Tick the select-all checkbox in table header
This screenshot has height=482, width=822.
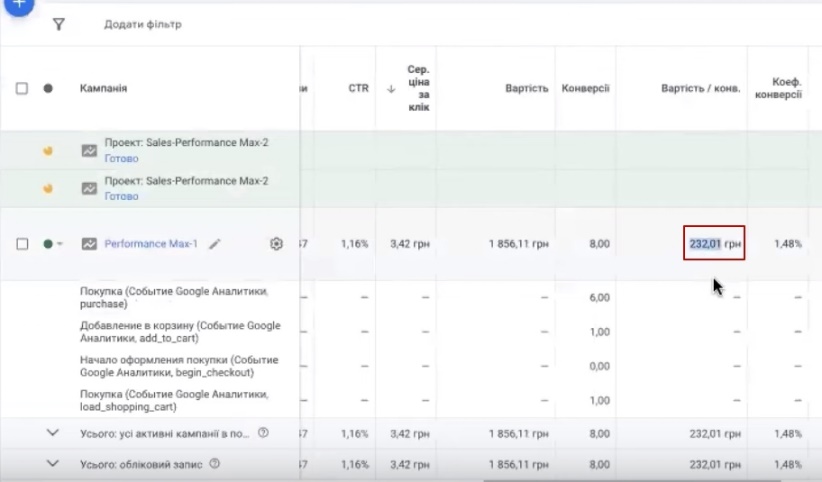22,88
